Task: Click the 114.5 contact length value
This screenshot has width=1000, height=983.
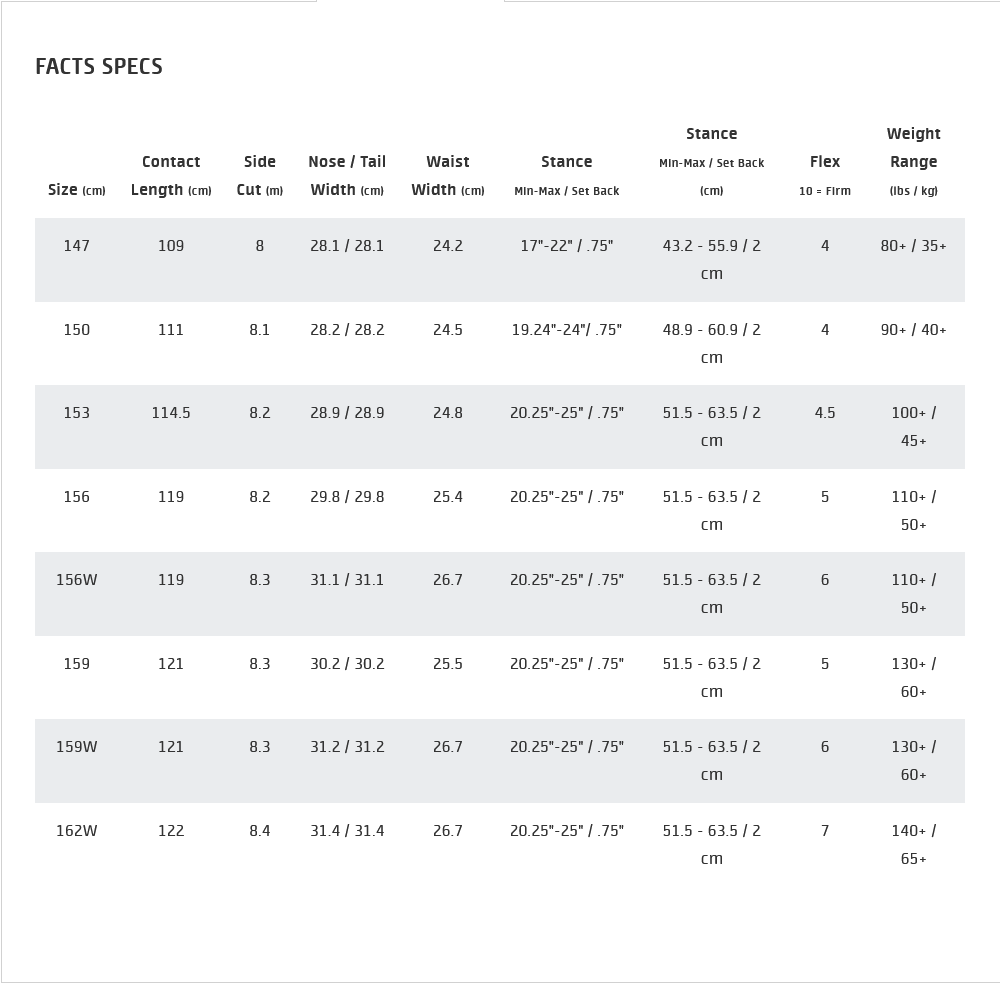Action: [171, 413]
